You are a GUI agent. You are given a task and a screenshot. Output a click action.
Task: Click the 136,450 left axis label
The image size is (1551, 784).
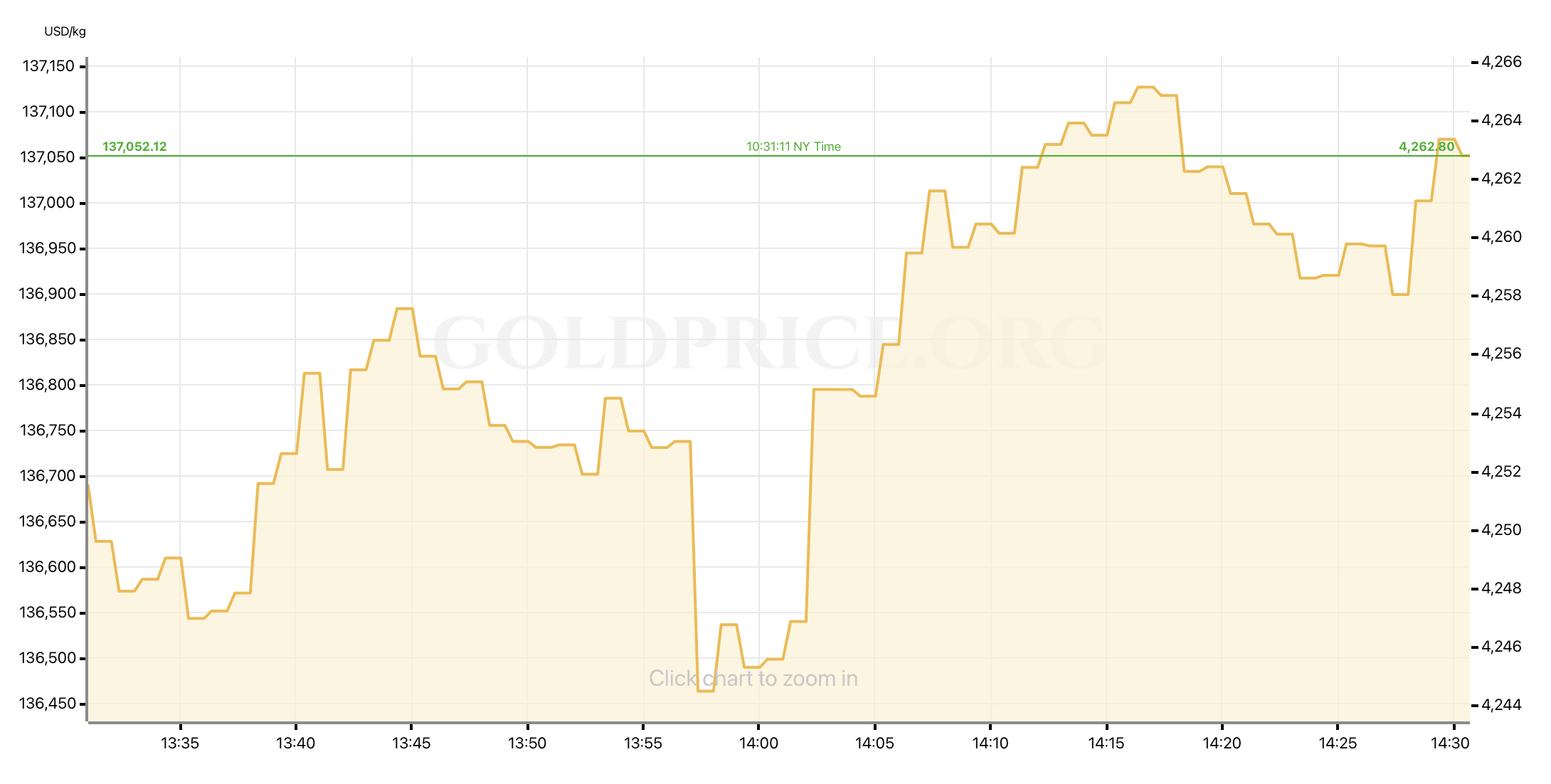coord(47,704)
